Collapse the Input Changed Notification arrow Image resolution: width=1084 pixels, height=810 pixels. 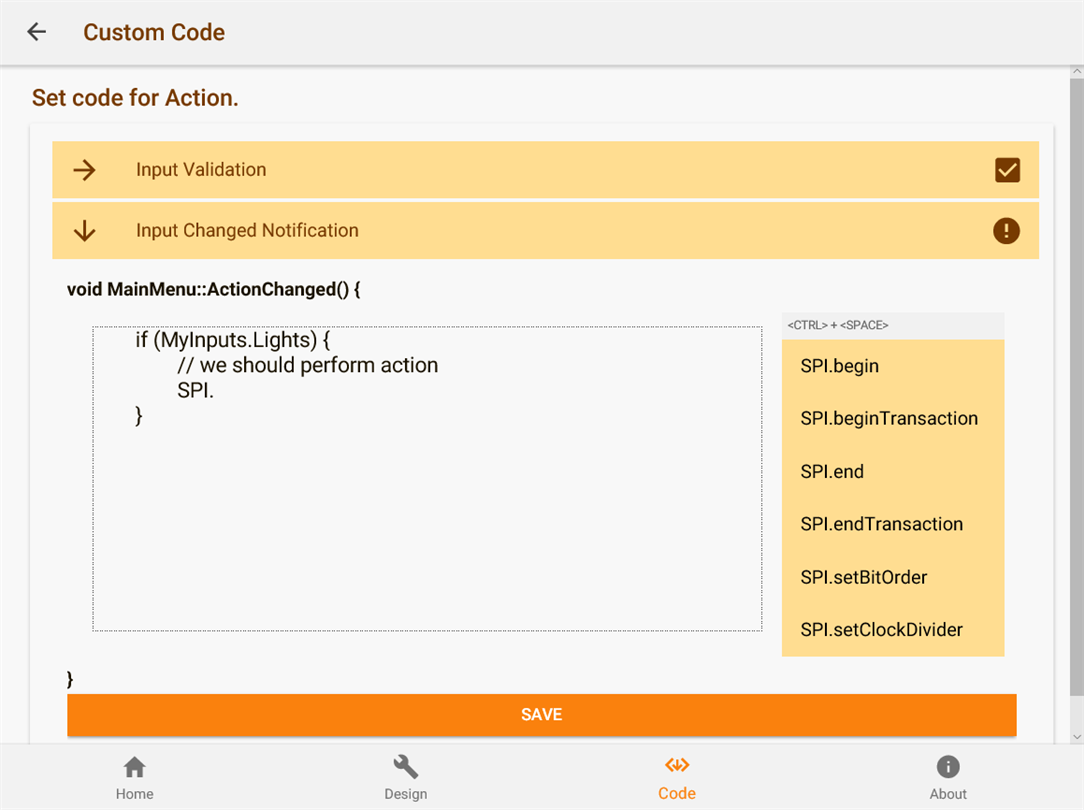(85, 231)
